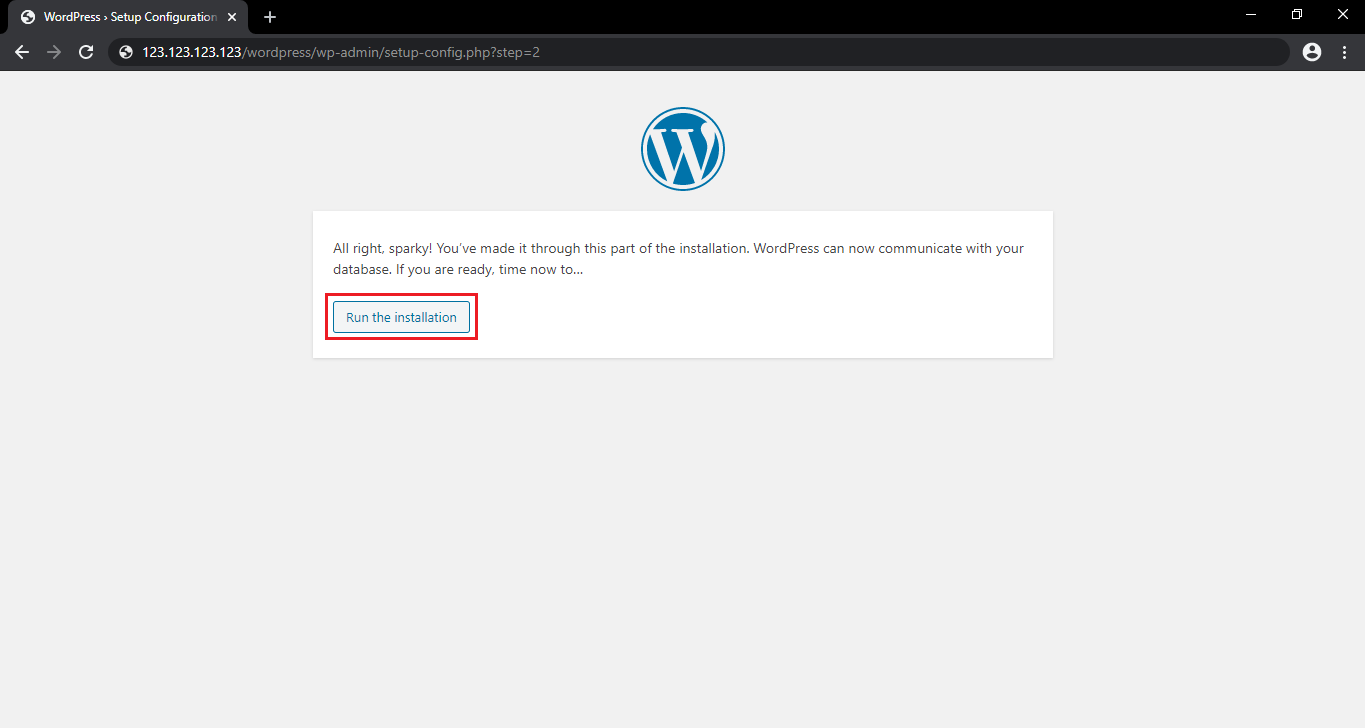Select the WordPress Setup Configuration tab
The width and height of the screenshot is (1365, 728).
127,17
